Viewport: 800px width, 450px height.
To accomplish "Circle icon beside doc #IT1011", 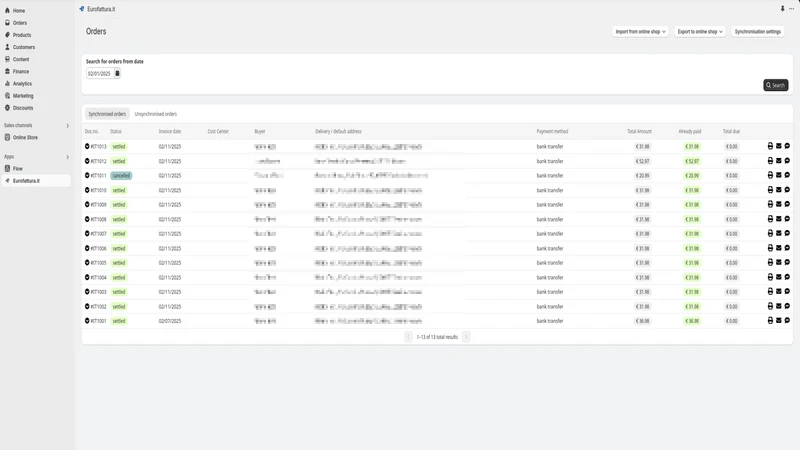I will click(x=87, y=176).
